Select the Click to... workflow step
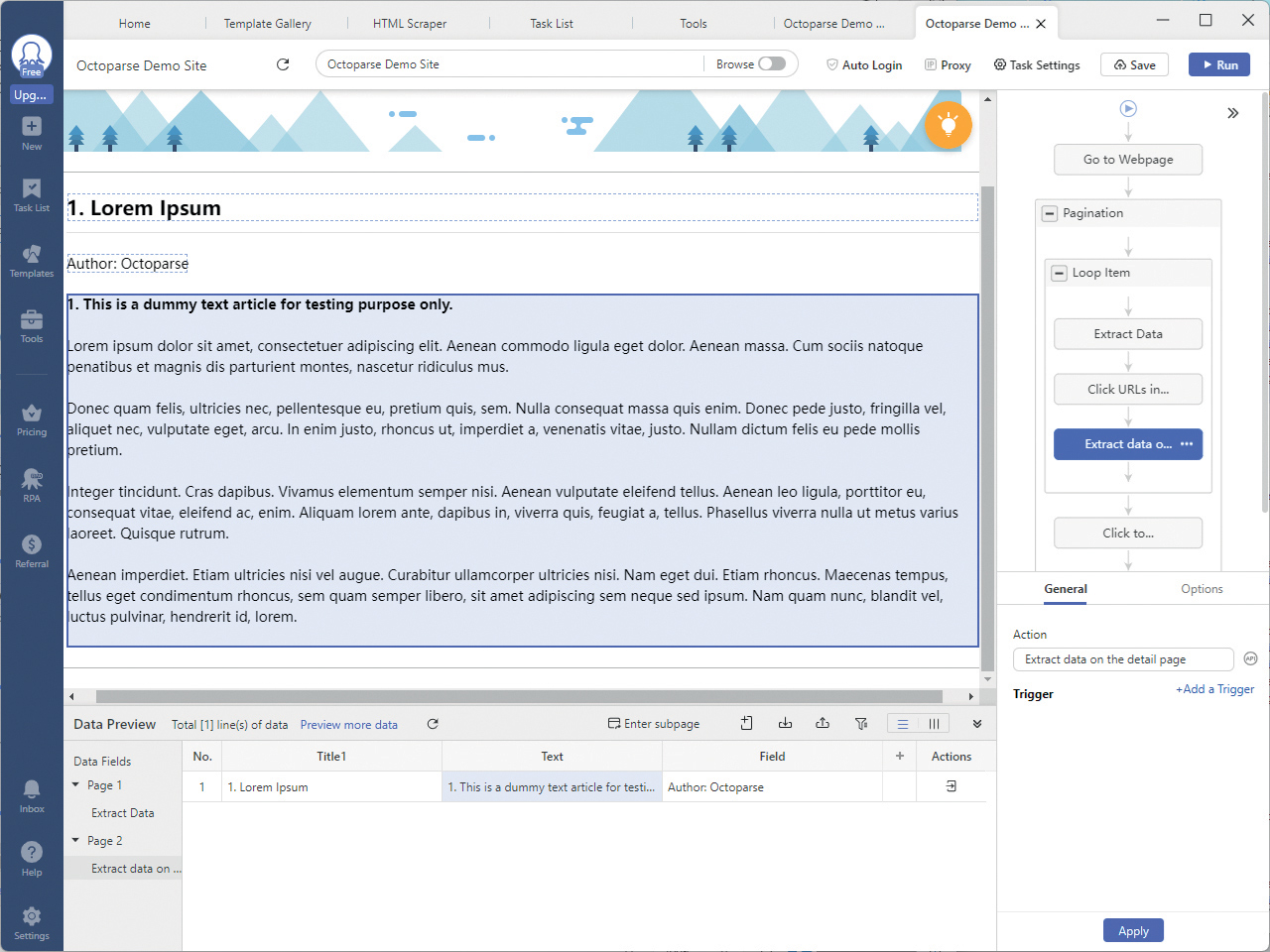1270x952 pixels. click(x=1128, y=533)
